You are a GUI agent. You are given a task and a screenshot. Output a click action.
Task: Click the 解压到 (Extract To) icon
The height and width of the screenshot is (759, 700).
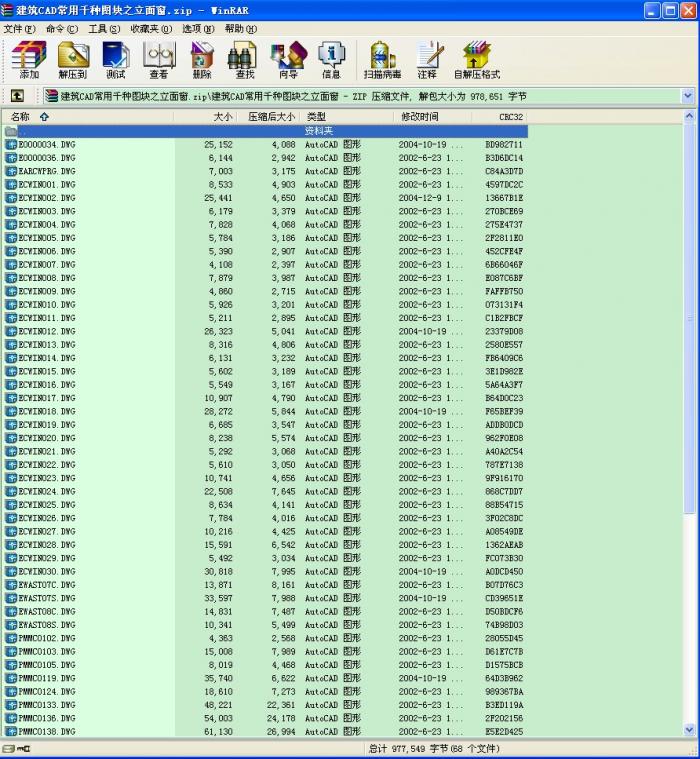coord(73,60)
